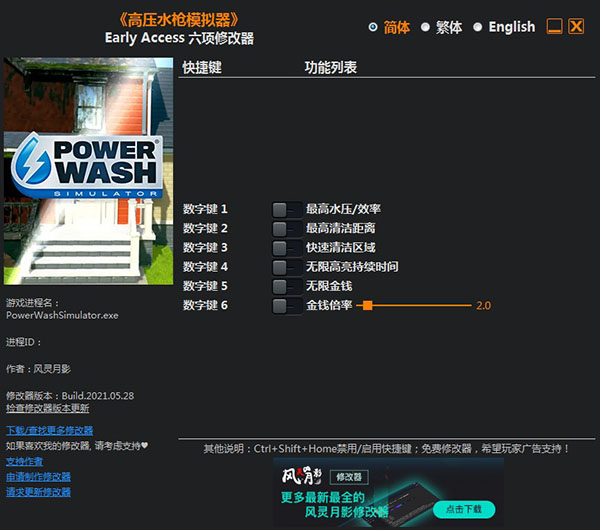The width and height of the screenshot is (600, 530).
Task: Minimize the trainer window
Action: [554, 27]
